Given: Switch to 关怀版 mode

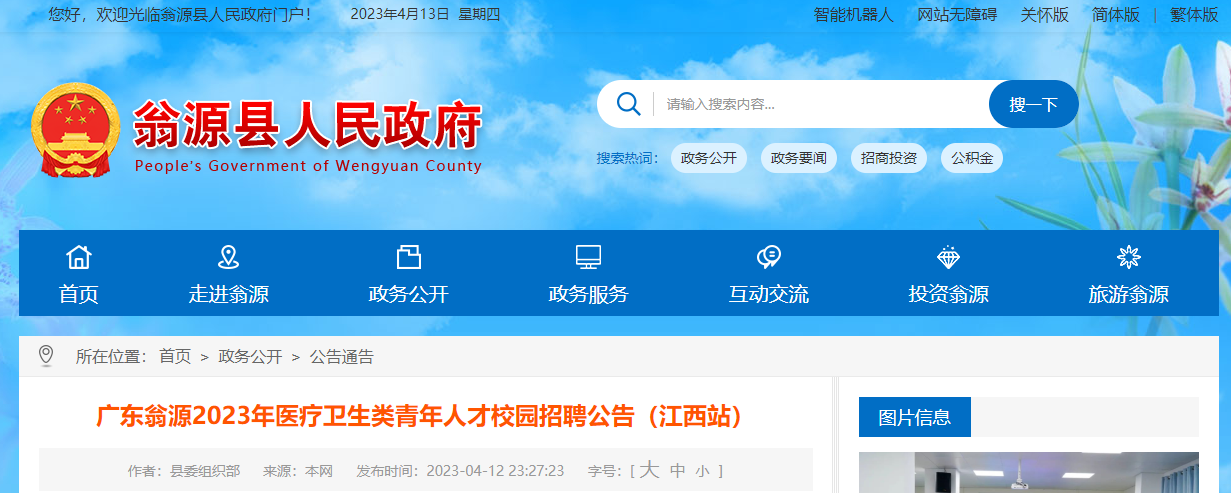Looking at the screenshot, I should pos(1045,15).
